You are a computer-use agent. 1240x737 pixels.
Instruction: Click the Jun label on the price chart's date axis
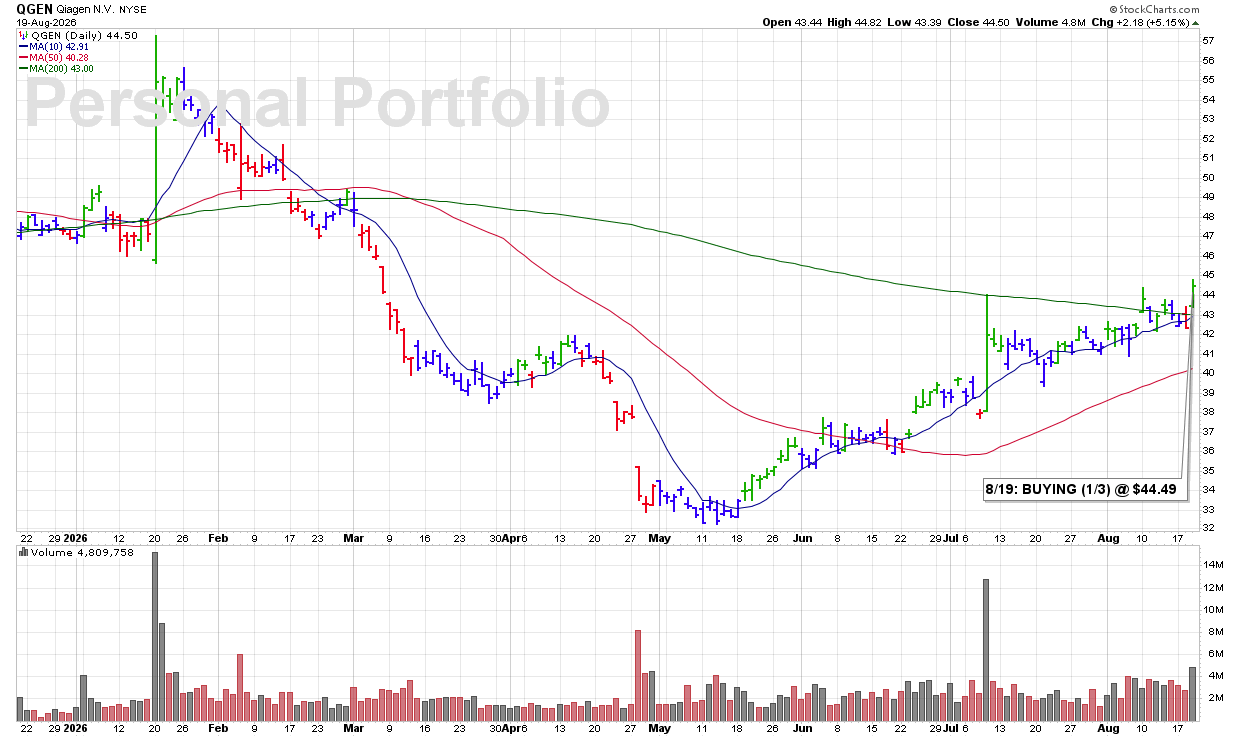(x=802, y=537)
